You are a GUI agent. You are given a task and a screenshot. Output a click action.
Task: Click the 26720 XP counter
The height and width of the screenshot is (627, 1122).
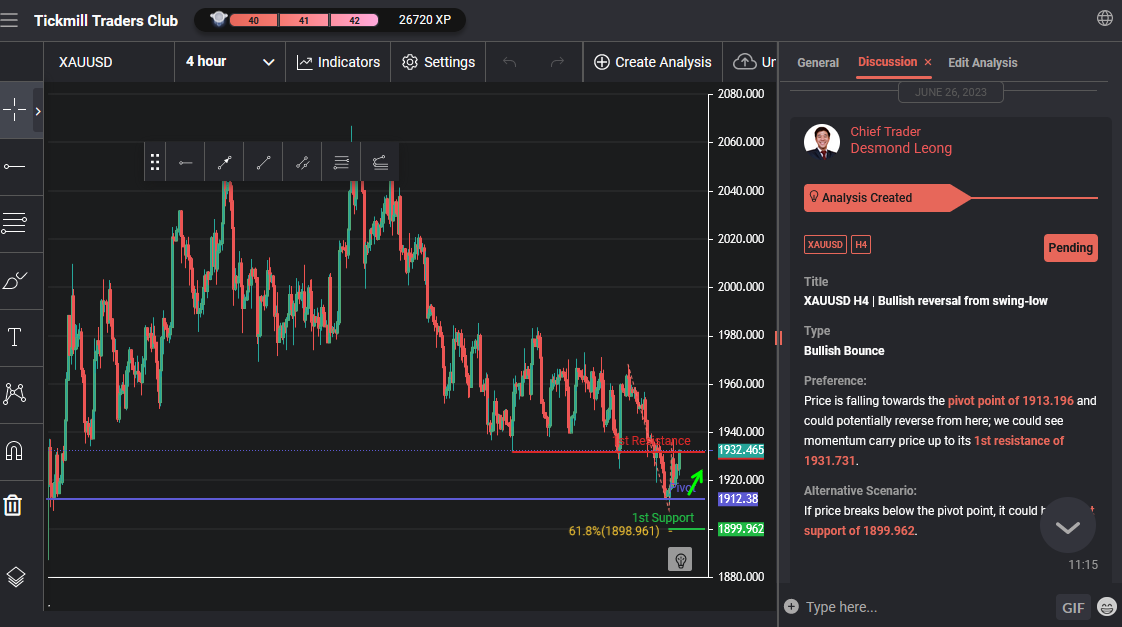point(425,20)
